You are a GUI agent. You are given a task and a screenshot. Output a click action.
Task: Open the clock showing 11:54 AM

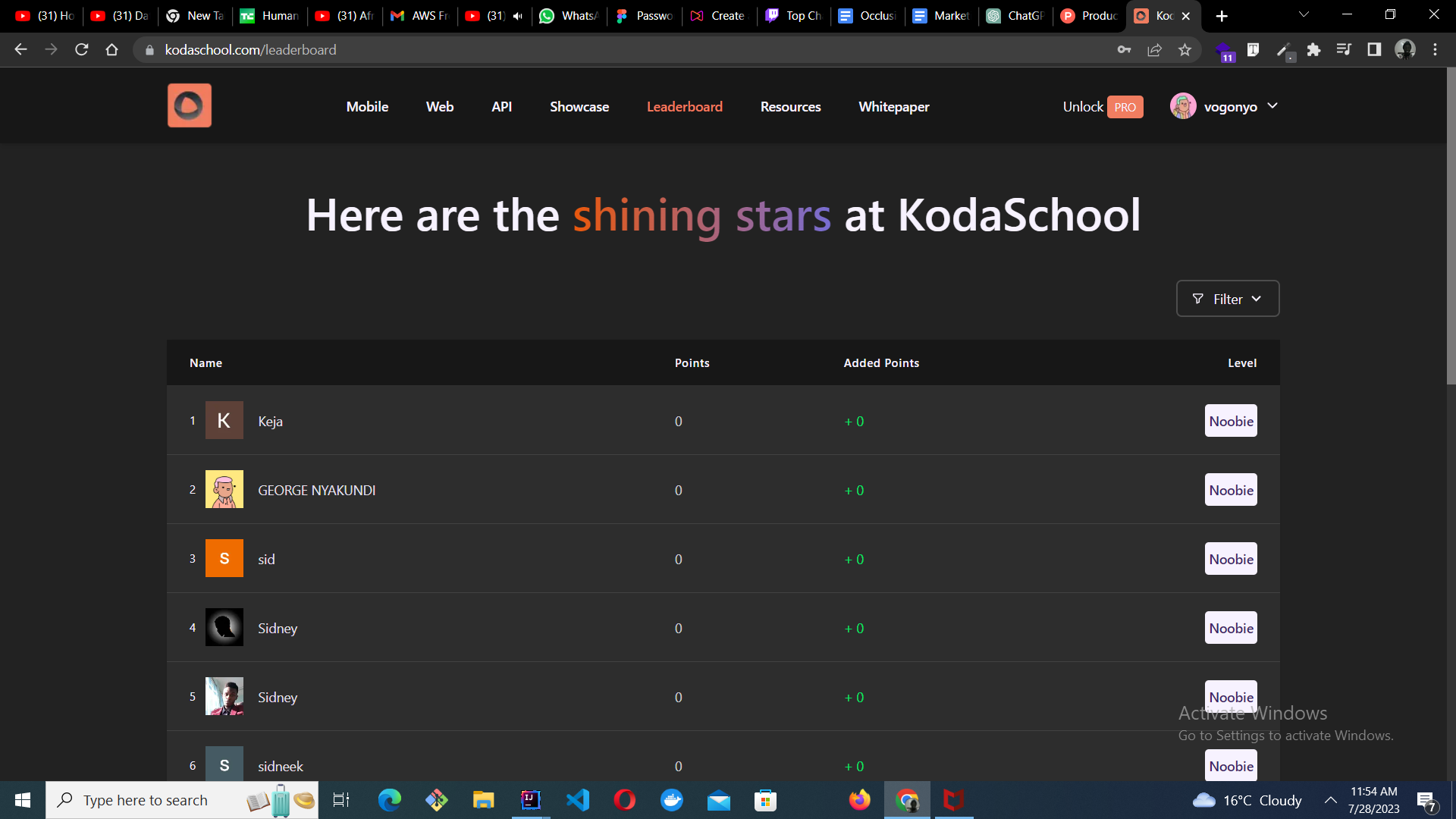1373,800
